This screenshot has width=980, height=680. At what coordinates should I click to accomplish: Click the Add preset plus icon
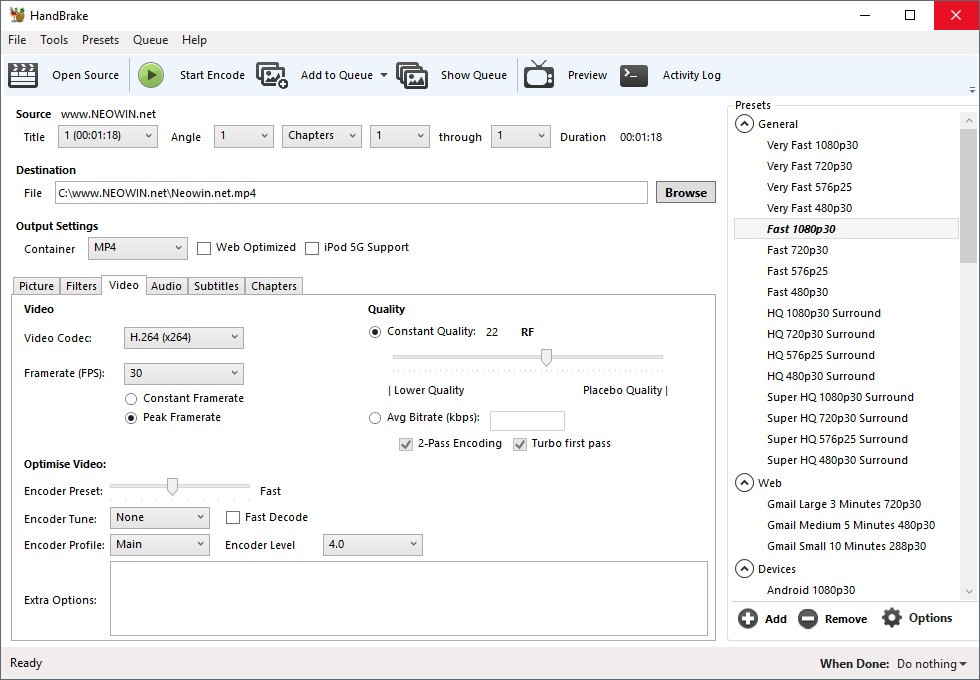point(748,619)
